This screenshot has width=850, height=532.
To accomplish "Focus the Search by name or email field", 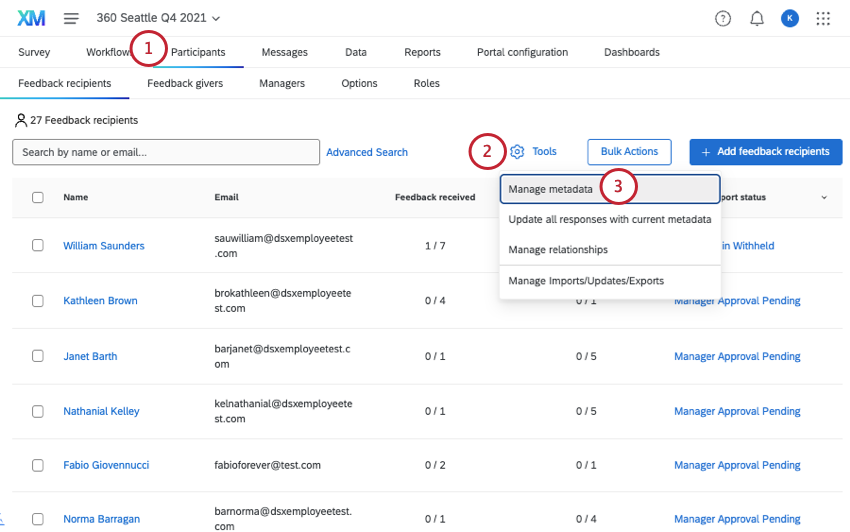I will [166, 152].
